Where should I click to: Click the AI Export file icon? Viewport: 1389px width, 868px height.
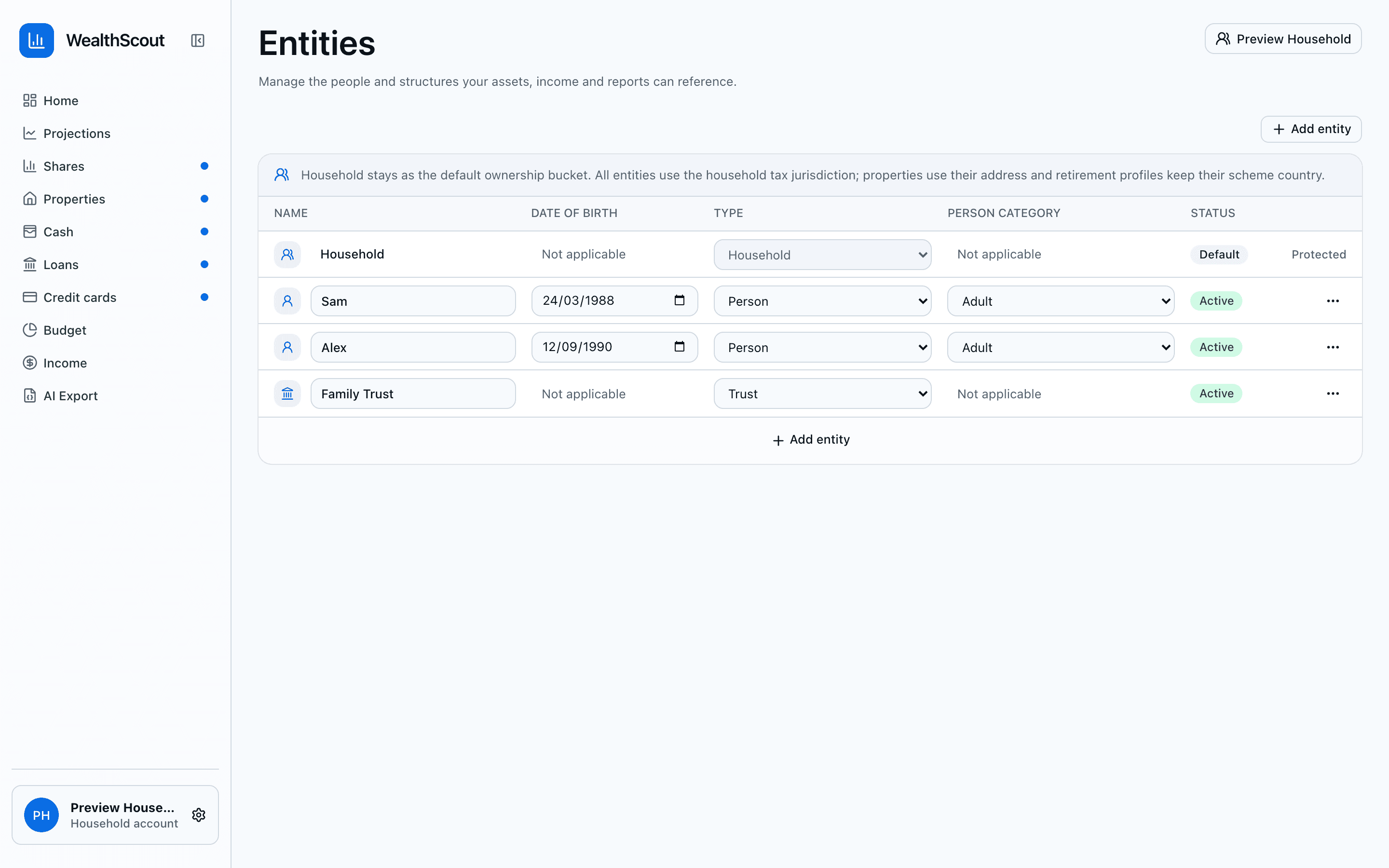click(30, 395)
